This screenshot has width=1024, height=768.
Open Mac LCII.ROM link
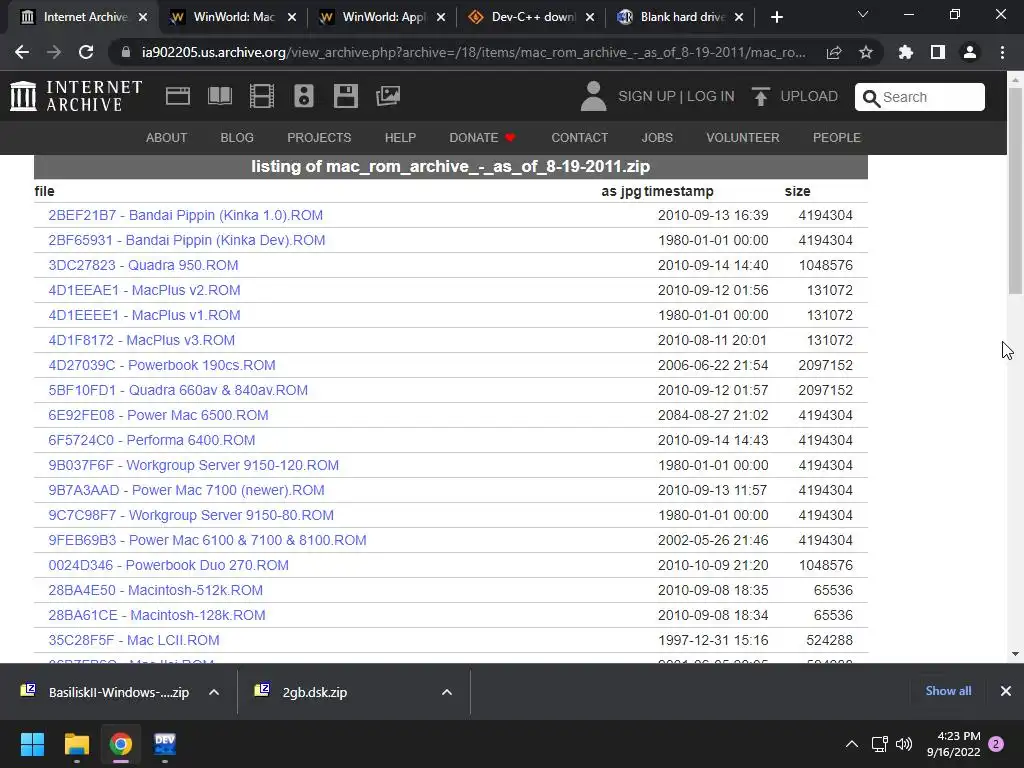[134, 640]
